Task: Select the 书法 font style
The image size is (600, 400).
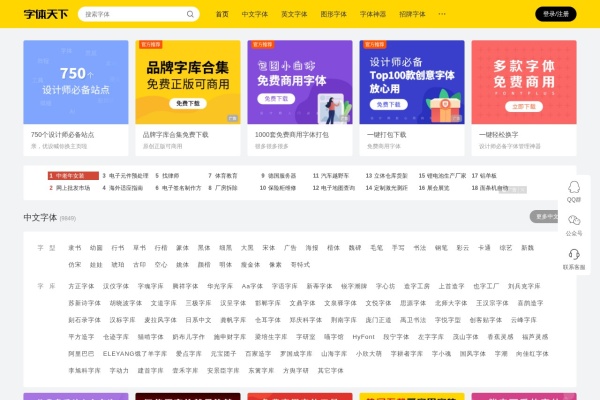Action: click(x=419, y=248)
